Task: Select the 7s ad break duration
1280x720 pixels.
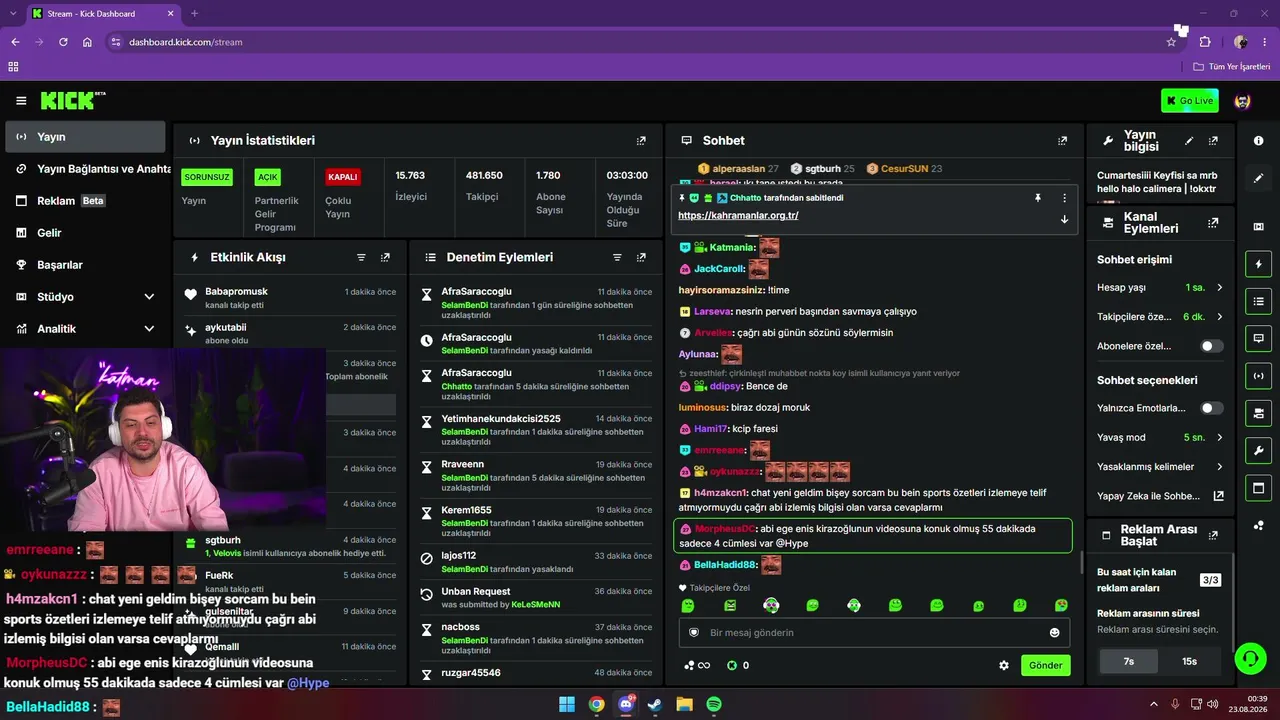Action: [1129, 661]
